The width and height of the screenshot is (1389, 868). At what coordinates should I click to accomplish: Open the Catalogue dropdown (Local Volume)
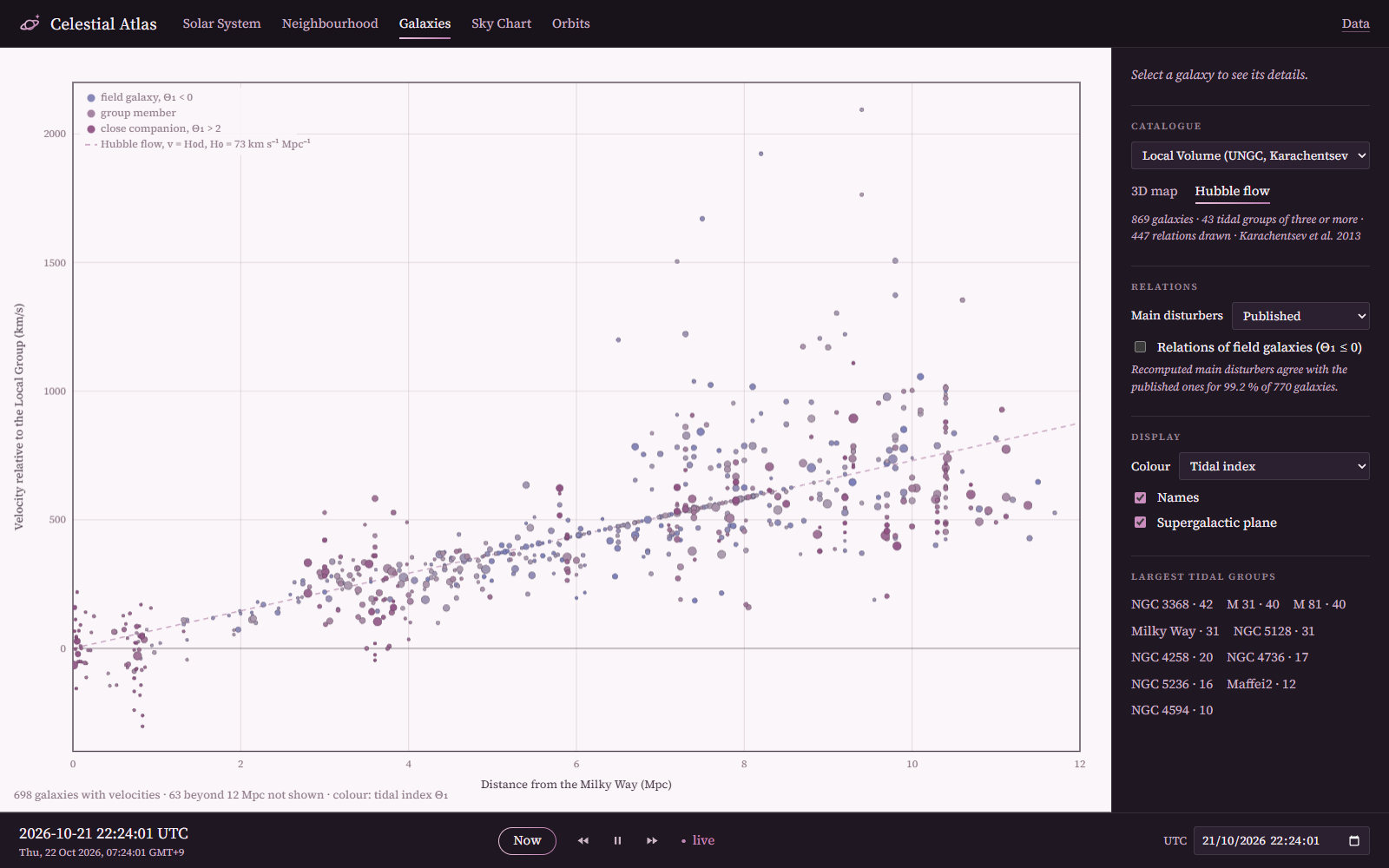click(x=1250, y=155)
